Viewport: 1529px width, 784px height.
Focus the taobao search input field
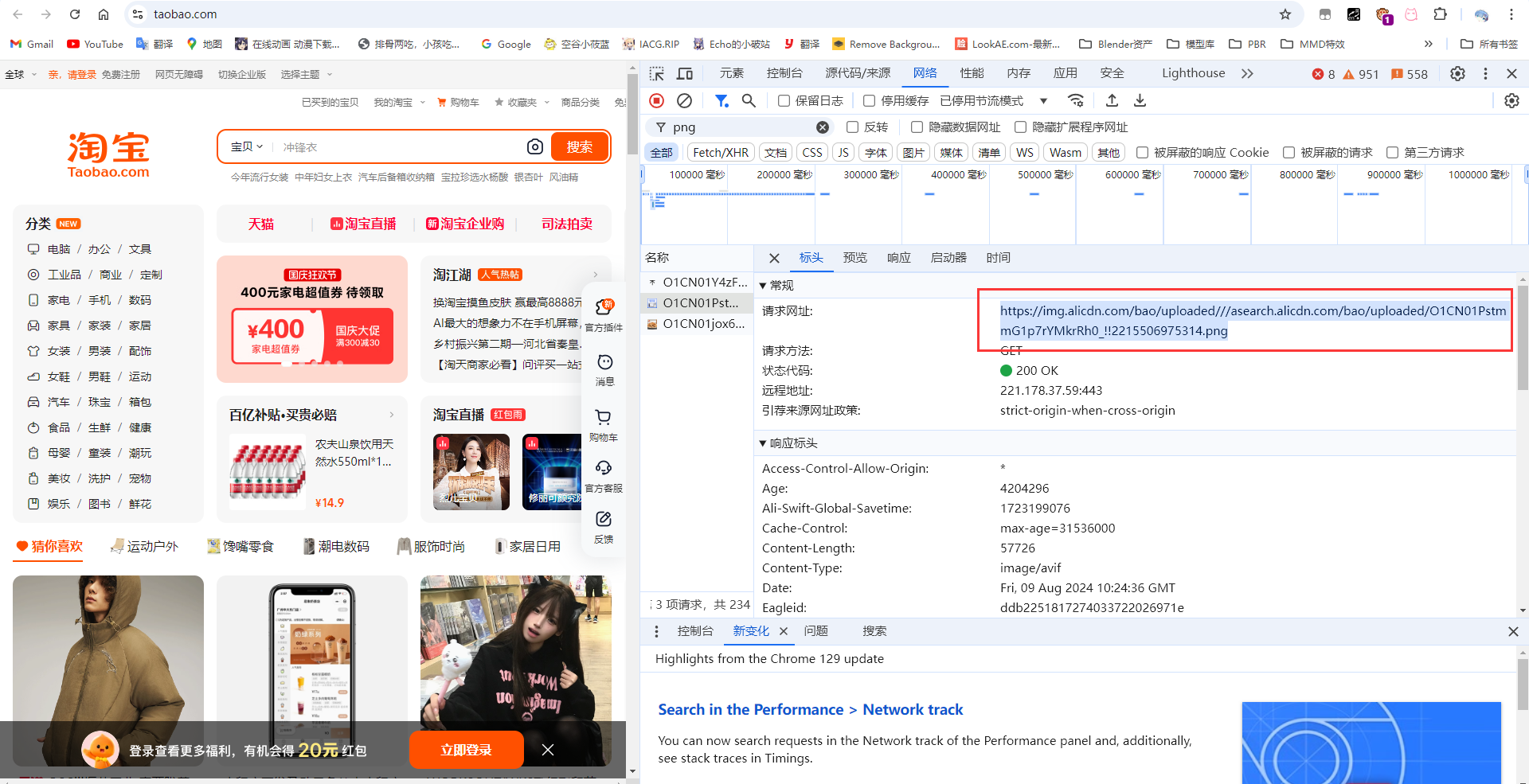(398, 147)
